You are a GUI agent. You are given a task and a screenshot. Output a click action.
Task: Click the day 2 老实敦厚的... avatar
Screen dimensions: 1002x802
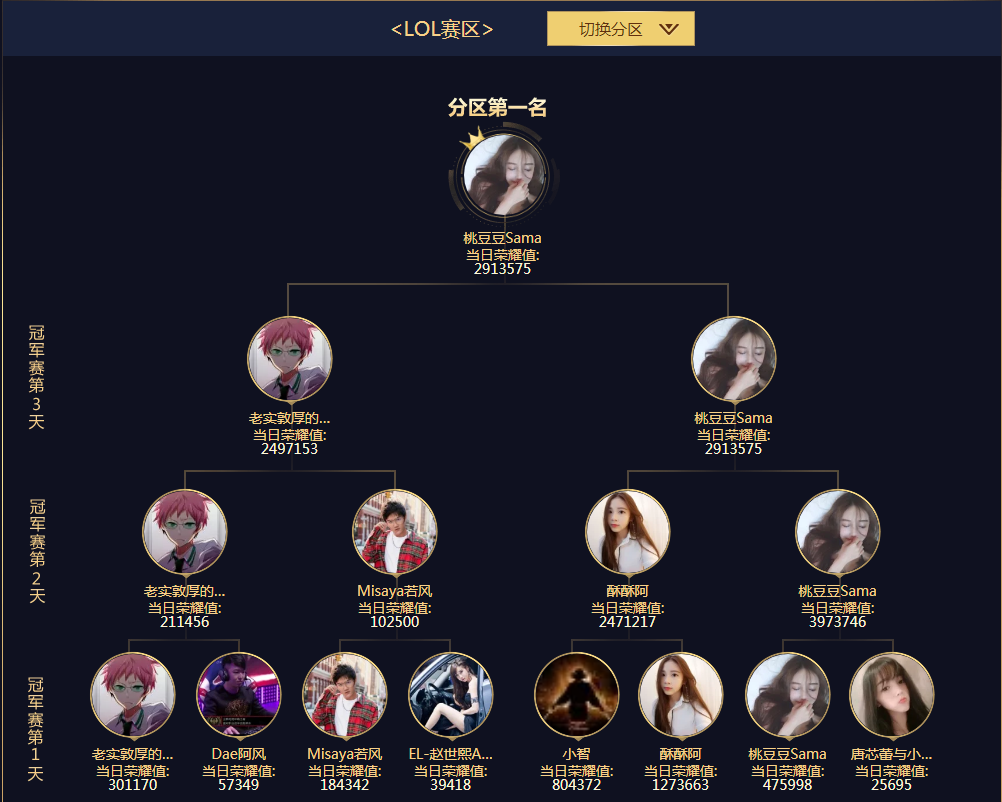coord(185,532)
